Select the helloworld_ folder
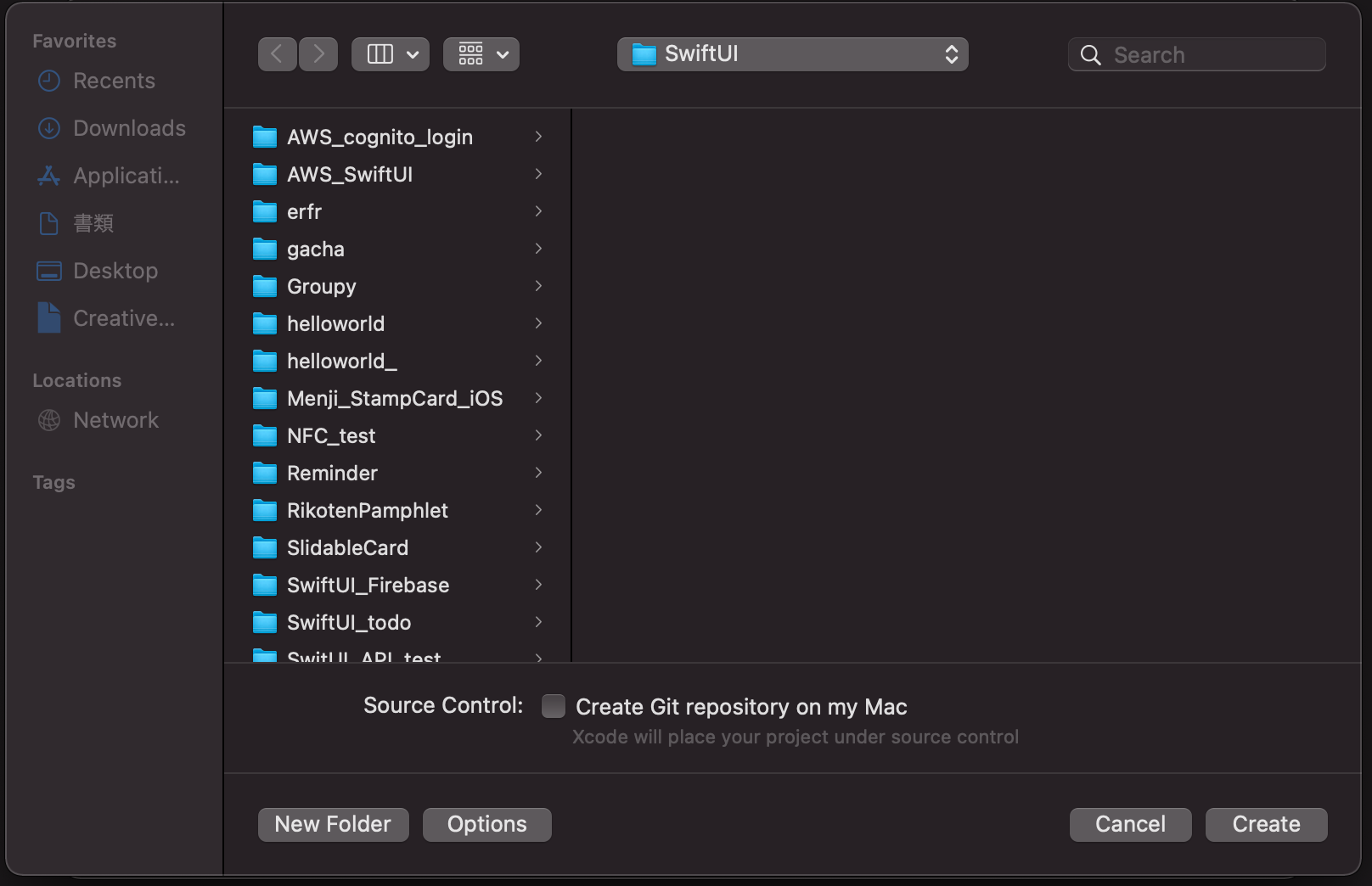The image size is (1372, 886). pos(397,361)
